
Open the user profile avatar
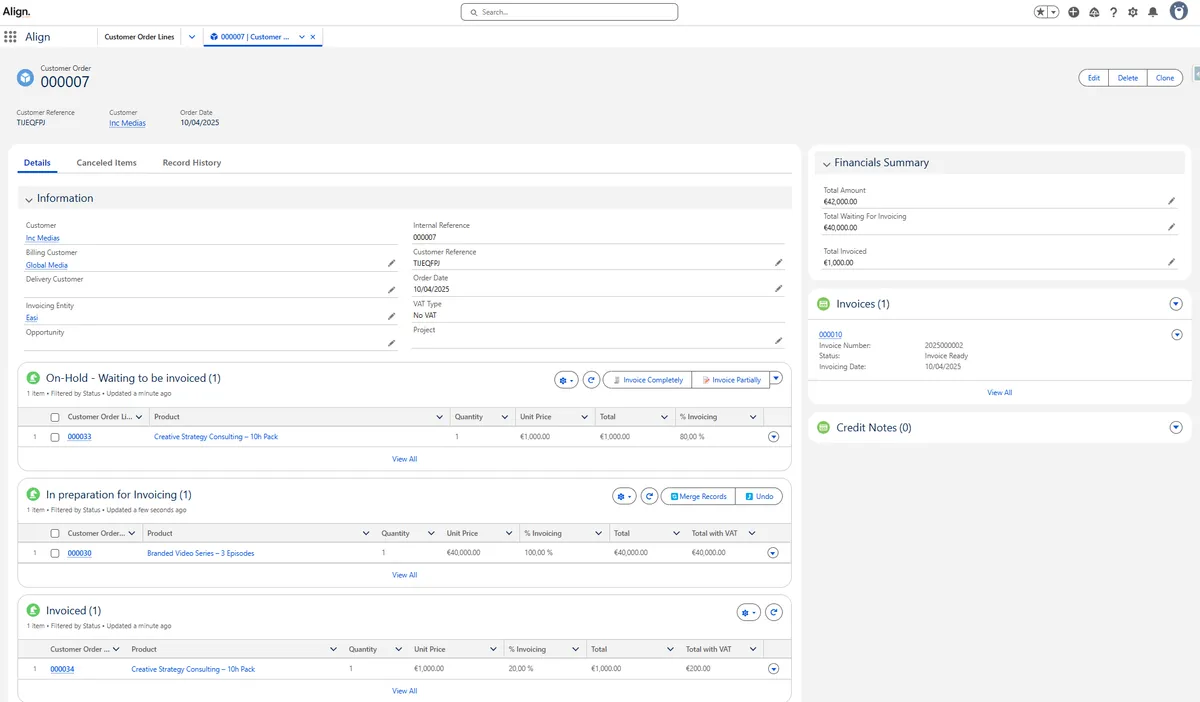point(1178,11)
